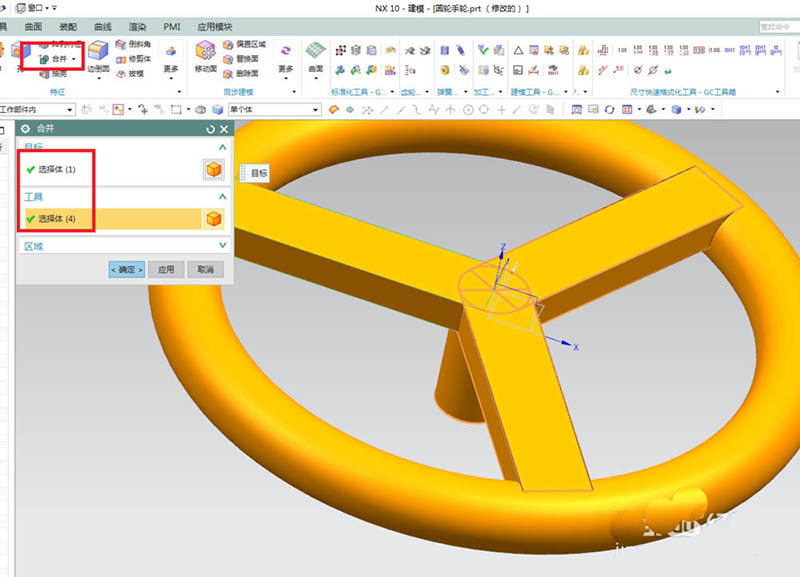The width and height of the screenshot is (800, 577).
Task: Reset the 合并 dialog with the reset icon
Action: point(210,129)
